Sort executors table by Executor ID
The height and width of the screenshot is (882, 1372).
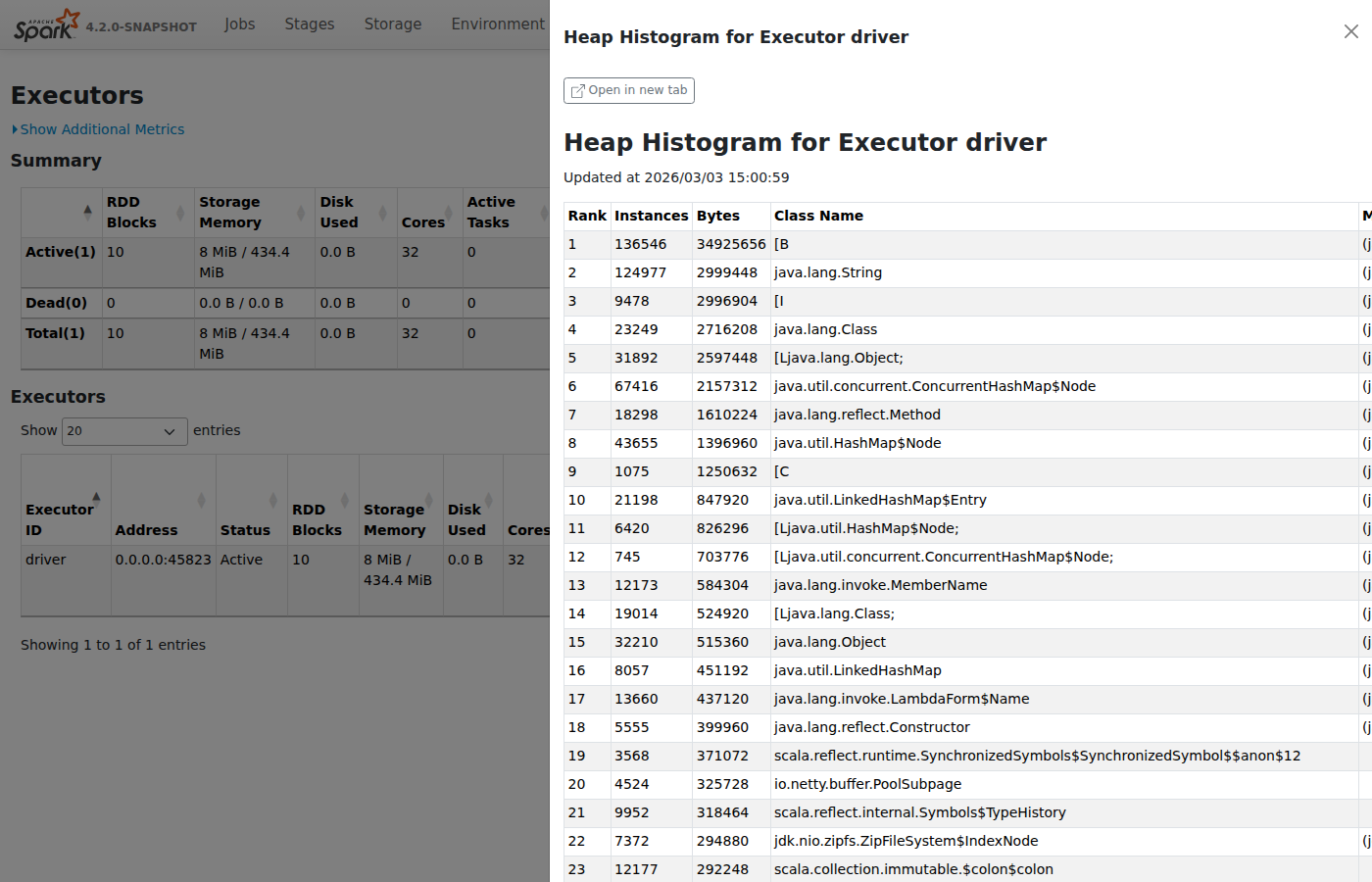point(66,500)
